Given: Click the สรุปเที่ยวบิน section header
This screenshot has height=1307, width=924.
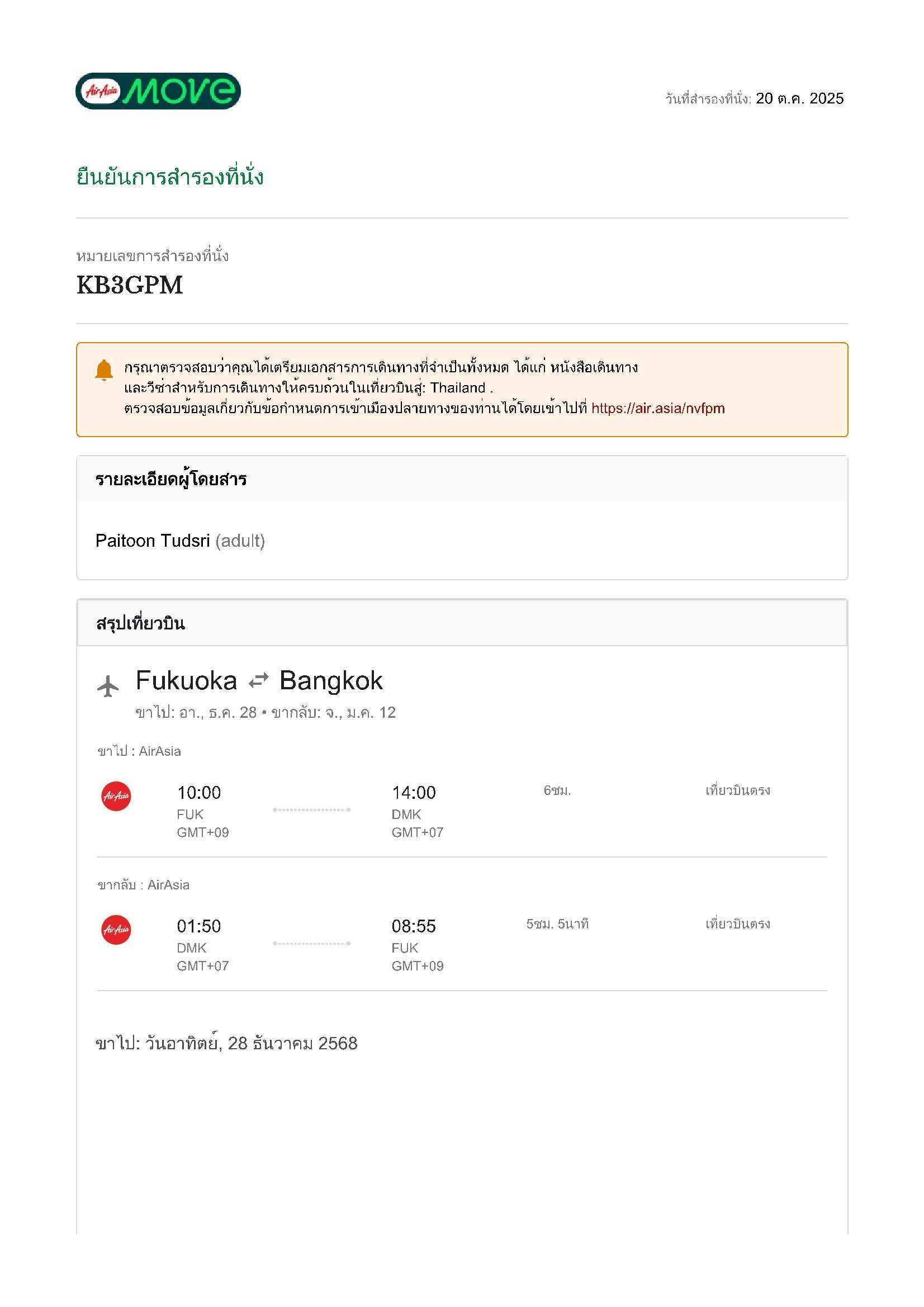Looking at the screenshot, I should point(141,623).
